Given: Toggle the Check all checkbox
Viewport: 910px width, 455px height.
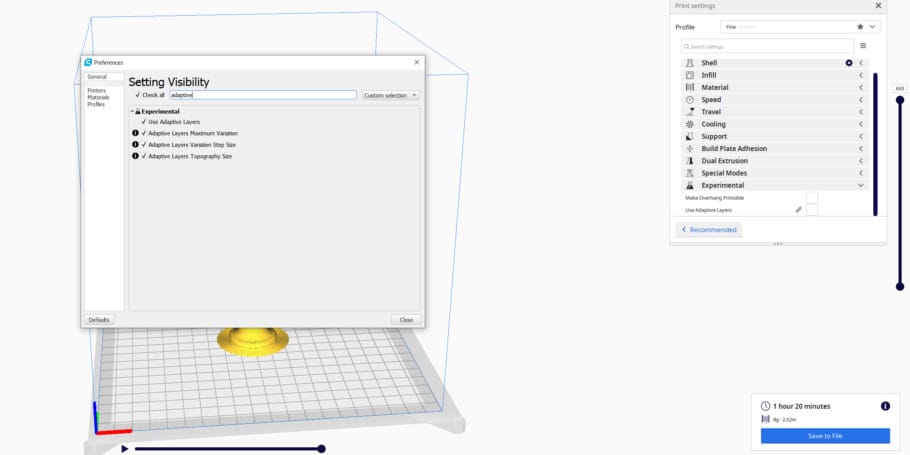Looking at the screenshot, I should coord(138,95).
